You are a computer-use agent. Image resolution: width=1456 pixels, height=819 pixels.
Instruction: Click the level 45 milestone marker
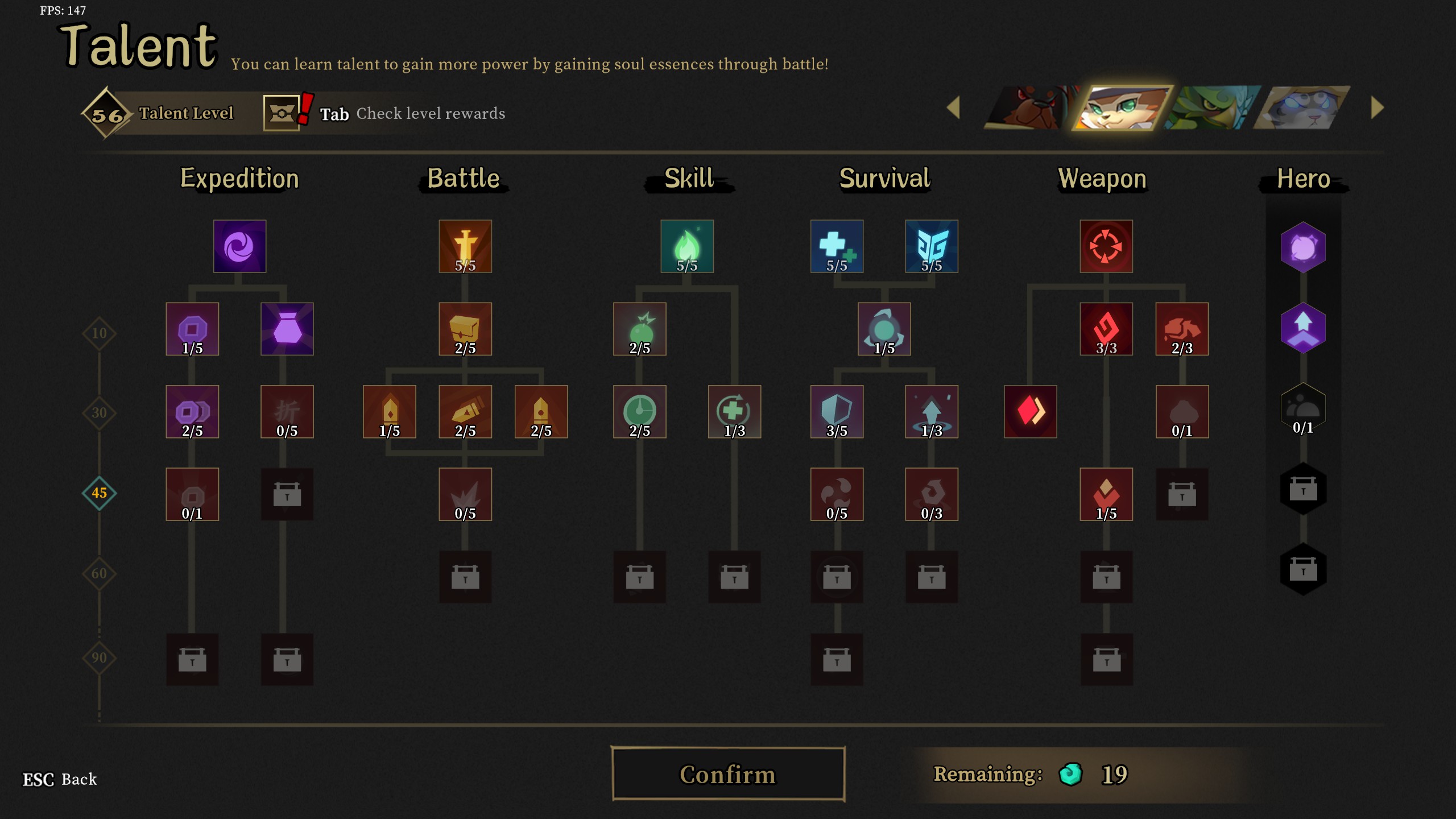point(99,493)
